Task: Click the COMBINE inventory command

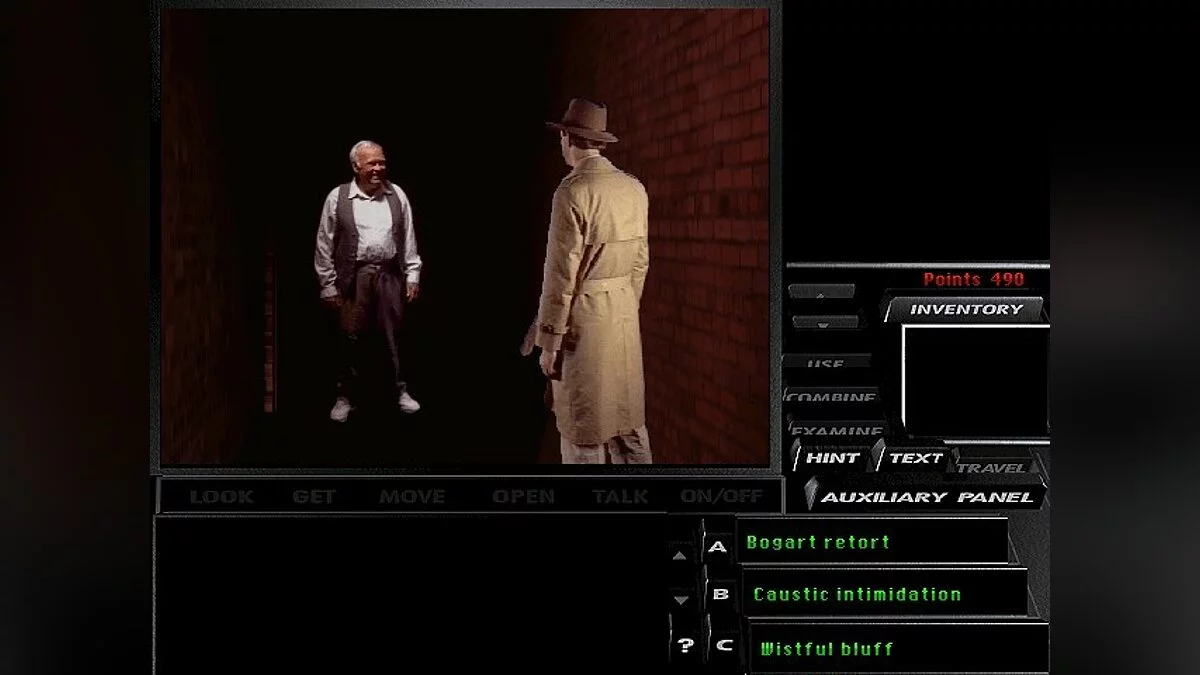Action: [x=832, y=397]
